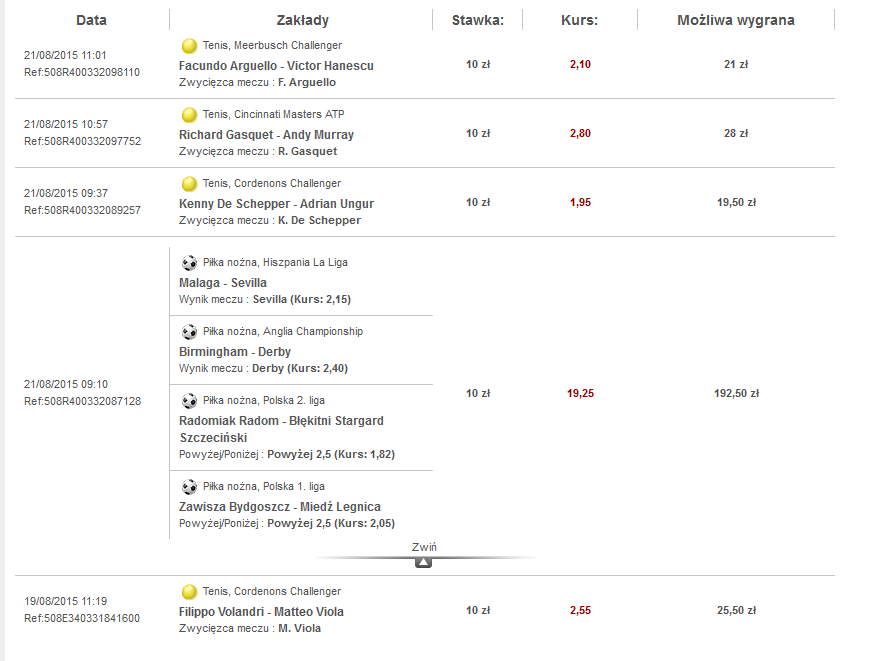Click tennis ball icon beside Volandri - Viola match
Screen dimensions: 874x661
[189, 592]
